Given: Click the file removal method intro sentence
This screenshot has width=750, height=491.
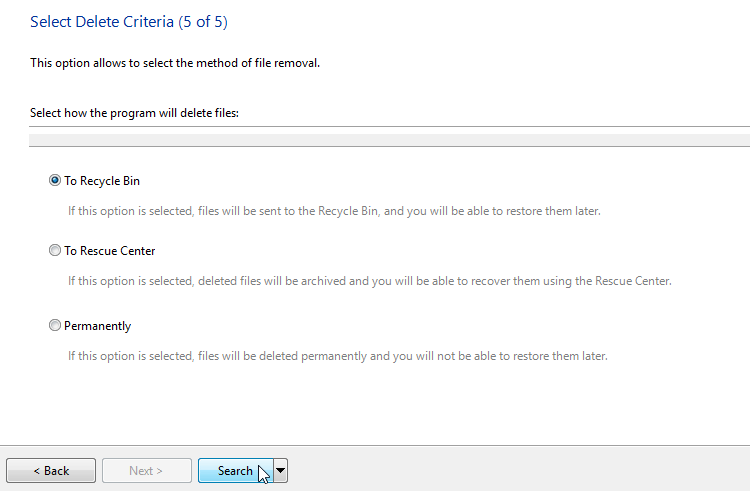Looking at the screenshot, I should (x=175, y=63).
